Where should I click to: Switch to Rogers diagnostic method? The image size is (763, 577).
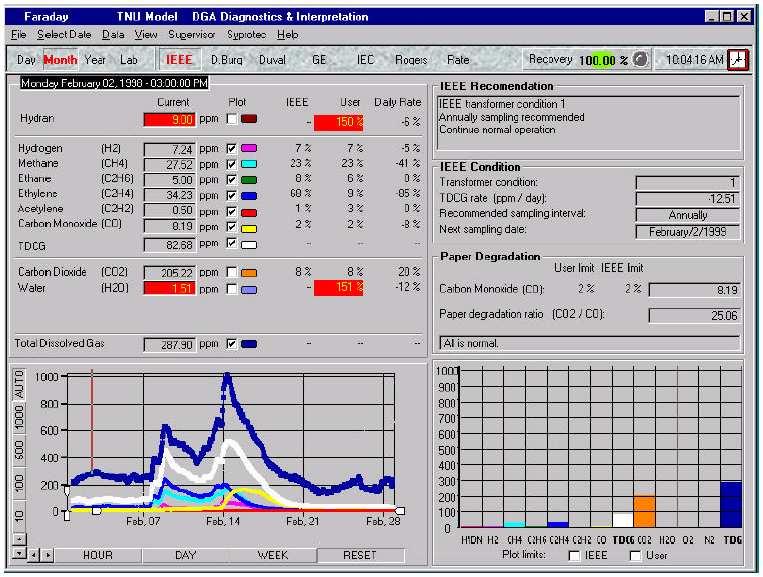point(411,60)
